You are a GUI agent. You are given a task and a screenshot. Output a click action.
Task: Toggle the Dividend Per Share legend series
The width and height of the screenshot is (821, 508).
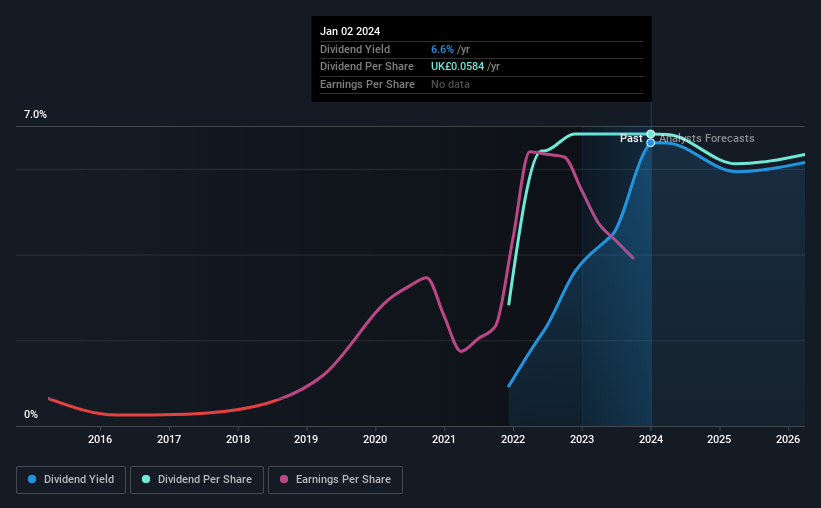tap(197, 480)
